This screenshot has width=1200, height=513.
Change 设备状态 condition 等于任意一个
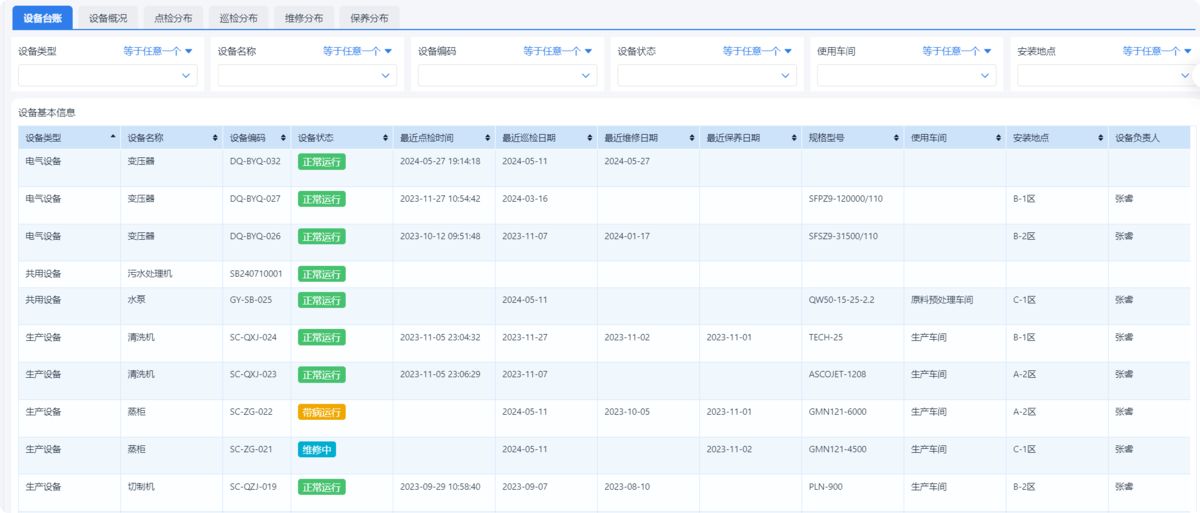point(758,51)
